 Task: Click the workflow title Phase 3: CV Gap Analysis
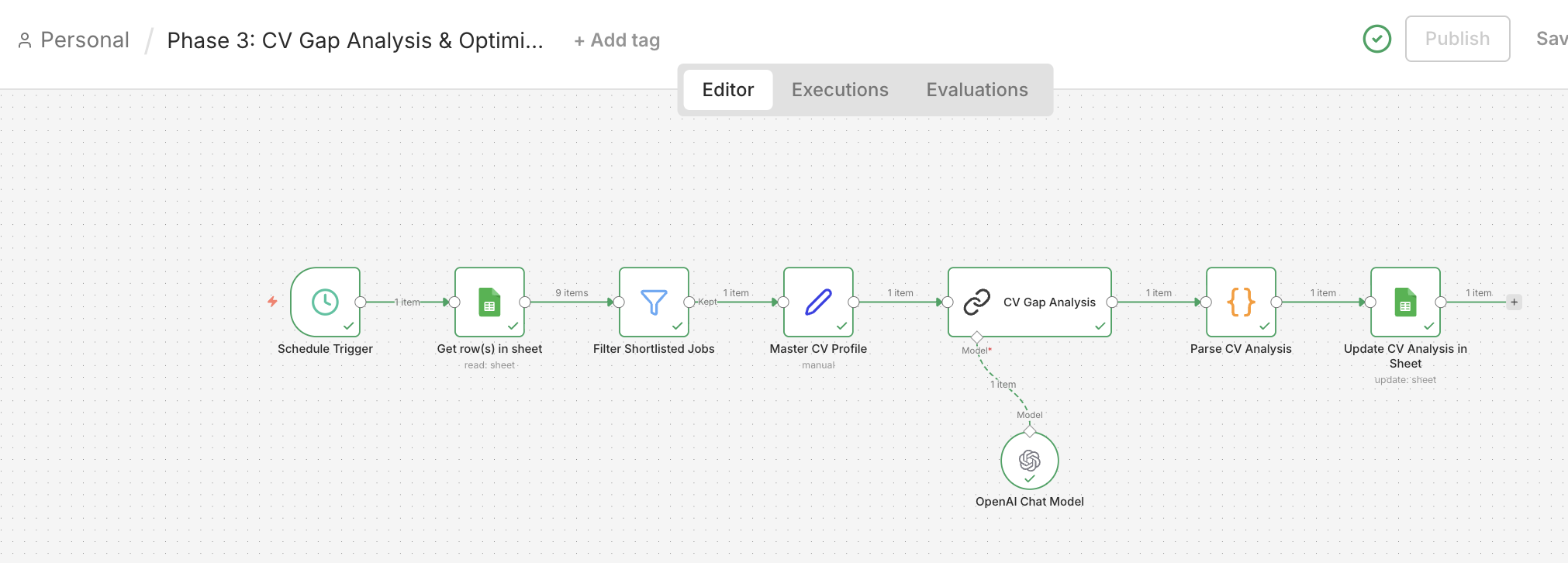(x=355, y=40)
